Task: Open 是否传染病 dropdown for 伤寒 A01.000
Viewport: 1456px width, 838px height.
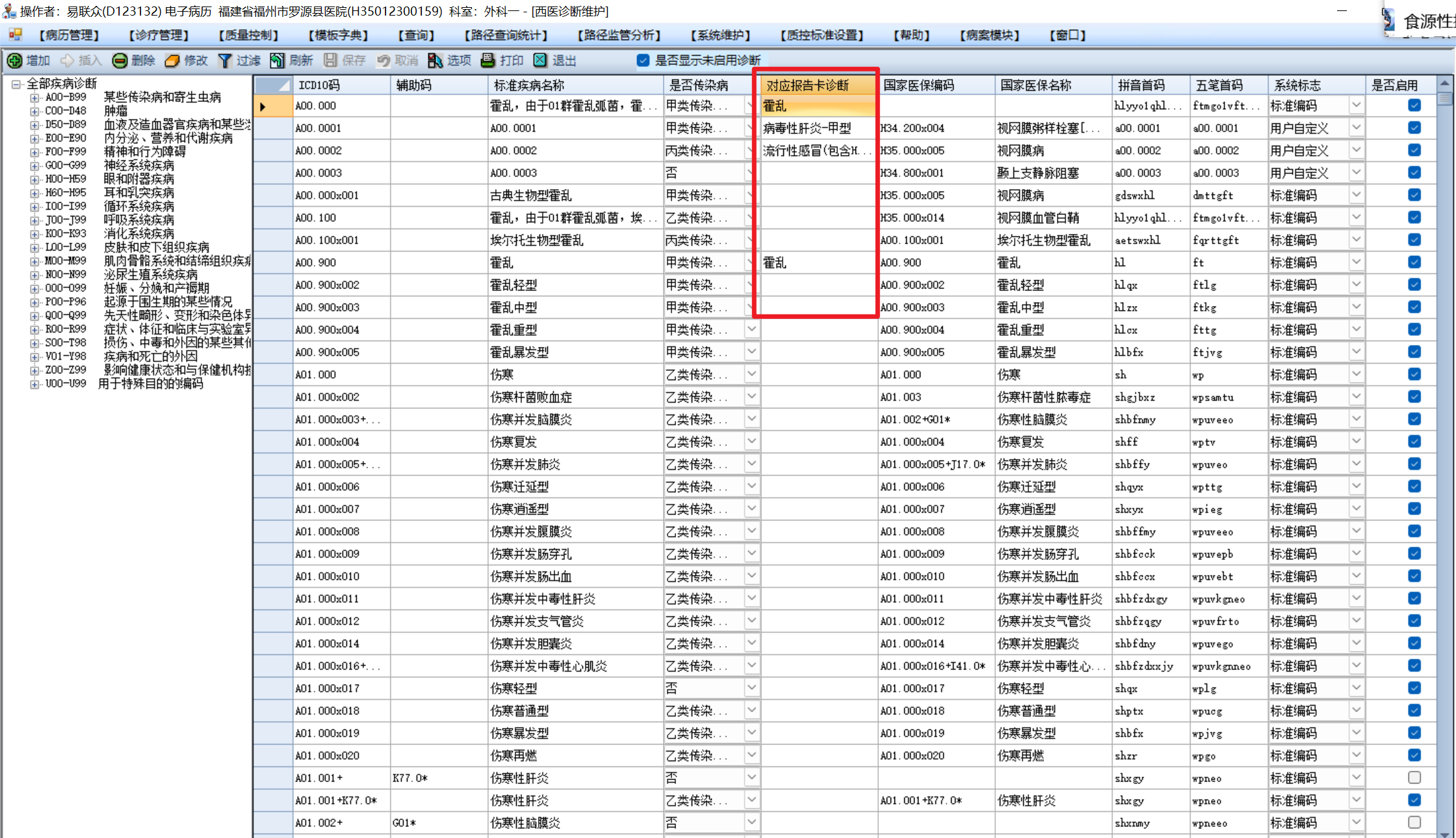Action: point(751,374)
